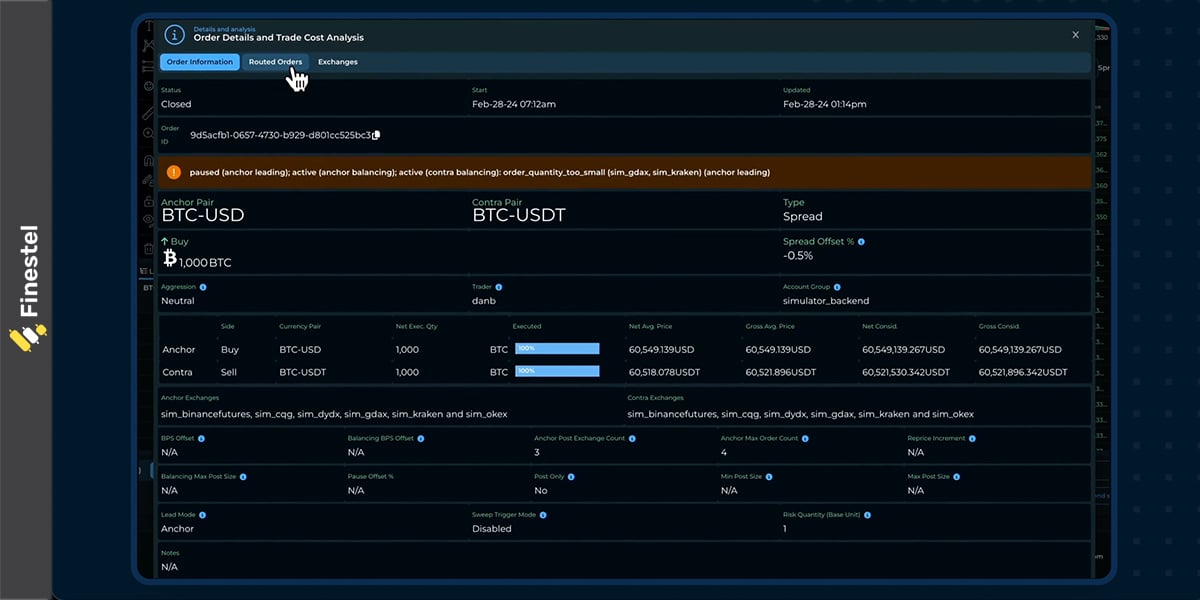The width and height of the screenshot is (1200, 600).
Task: Switch to the Routed Orders tab
Action: (275, 62)
